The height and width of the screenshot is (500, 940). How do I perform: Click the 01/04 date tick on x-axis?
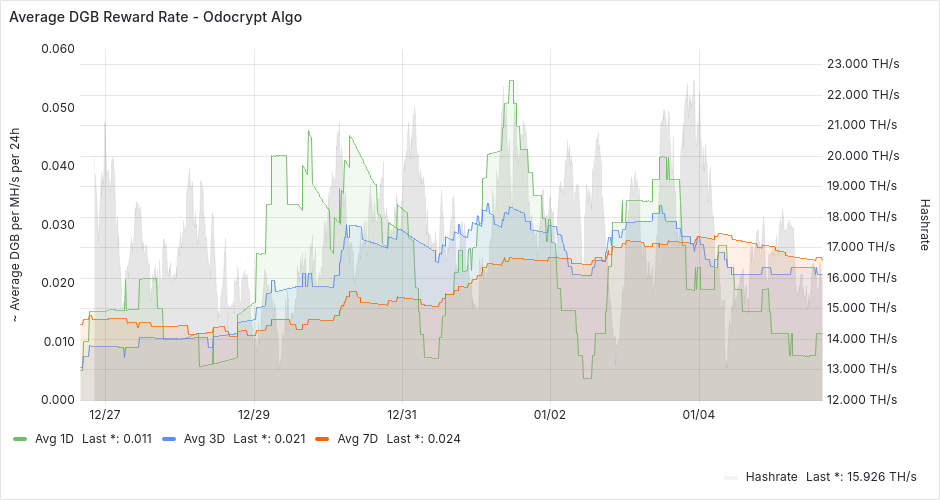[698, 414]
